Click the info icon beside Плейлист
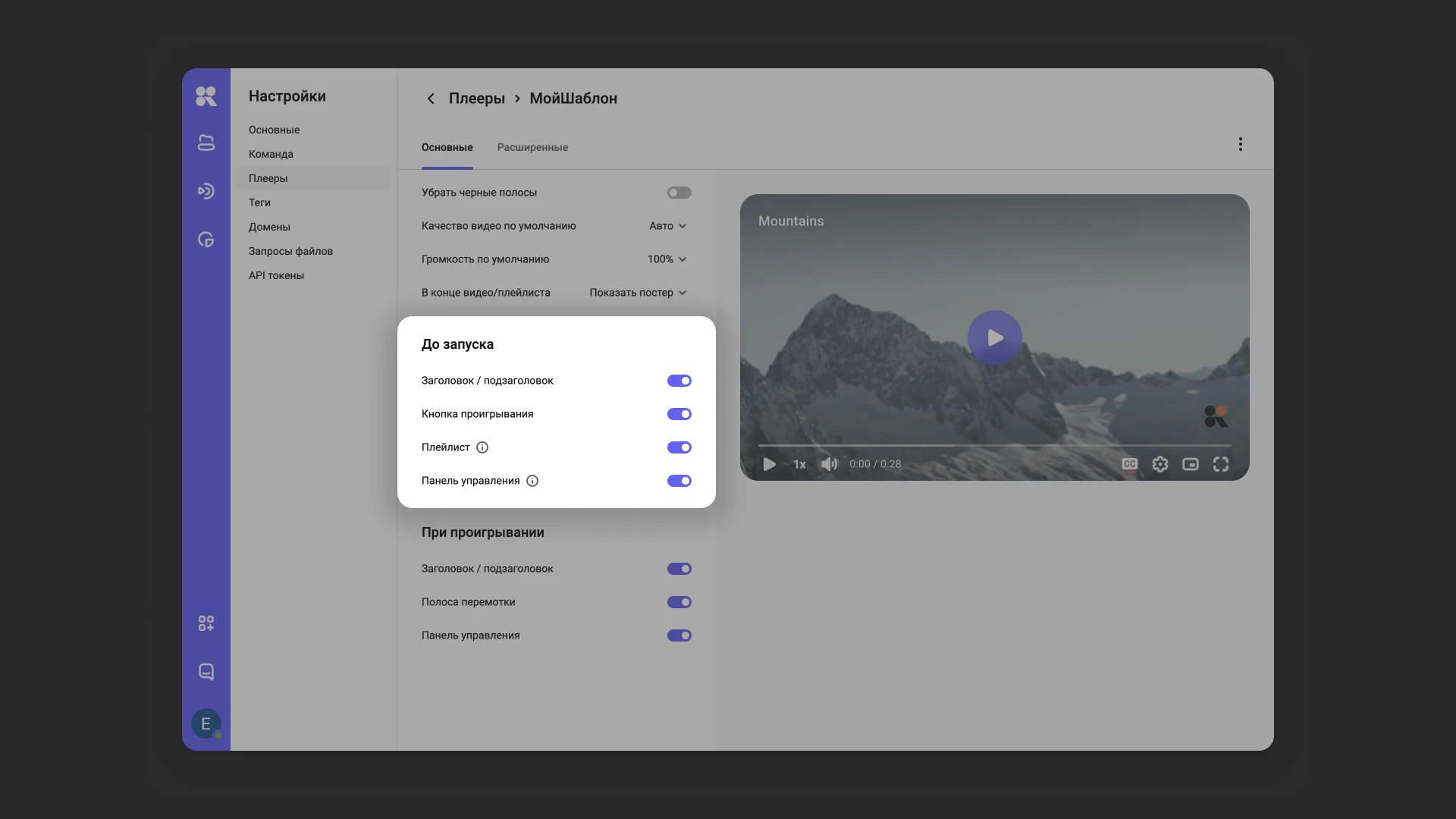Viewport: 1456px width, 819px height. point(482,447)
